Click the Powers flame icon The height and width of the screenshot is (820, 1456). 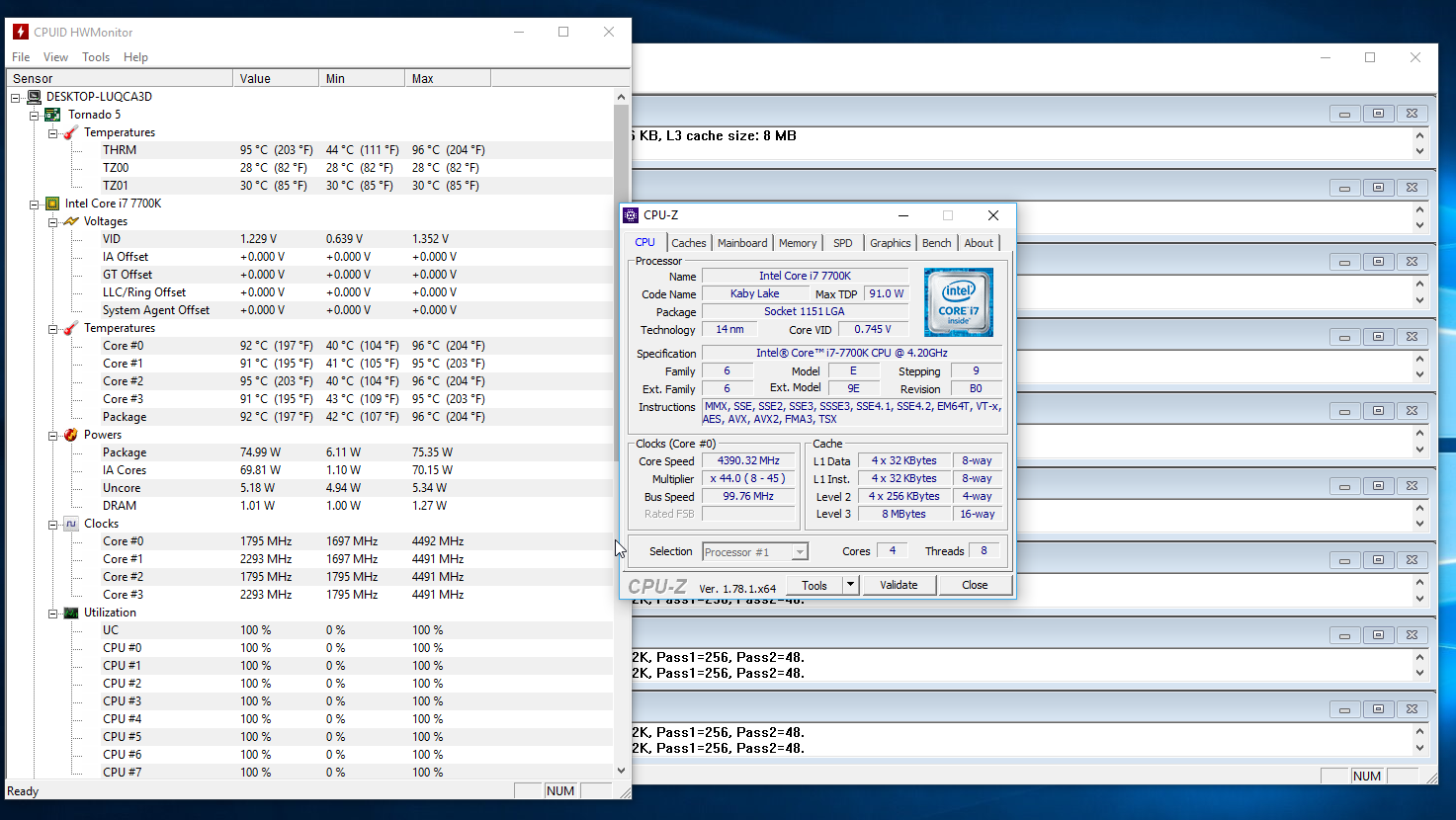pos(71,435)
